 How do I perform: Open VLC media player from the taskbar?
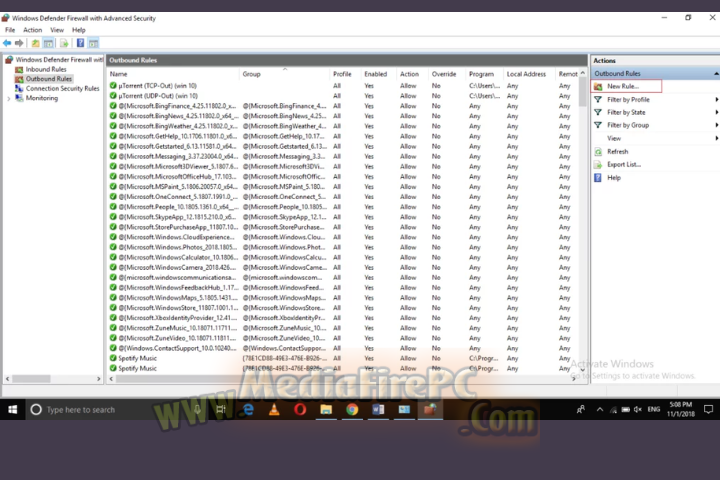point(274,409)
